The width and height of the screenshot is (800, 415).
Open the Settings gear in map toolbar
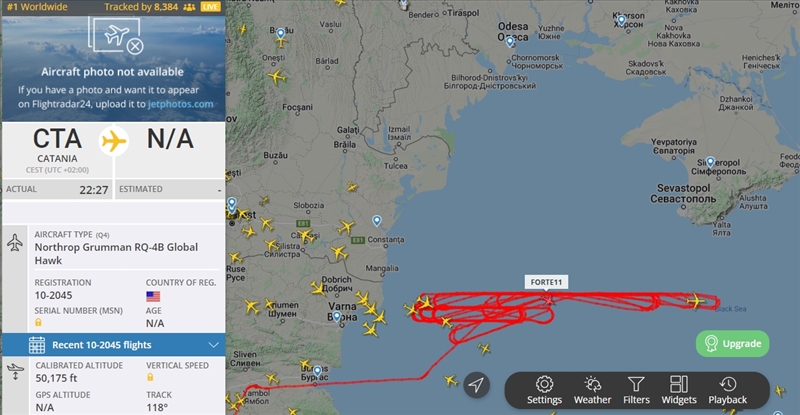(x=544, y=390)
